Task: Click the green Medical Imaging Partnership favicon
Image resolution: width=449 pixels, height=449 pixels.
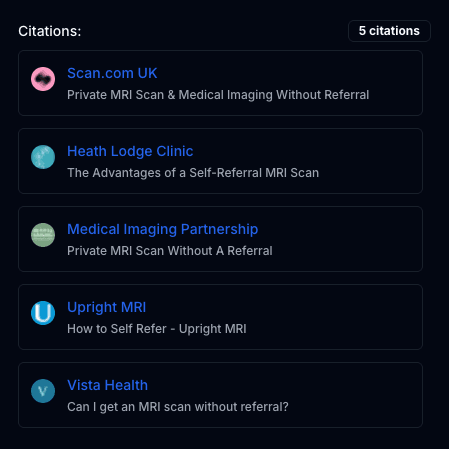Action: [43, 235]
